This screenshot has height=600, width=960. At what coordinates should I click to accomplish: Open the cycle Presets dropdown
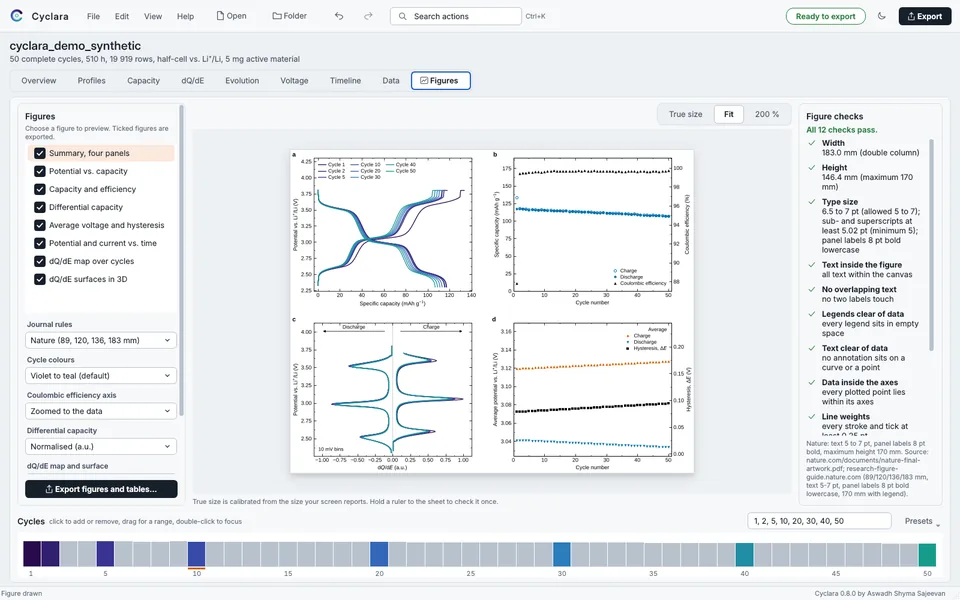[922, 521]
